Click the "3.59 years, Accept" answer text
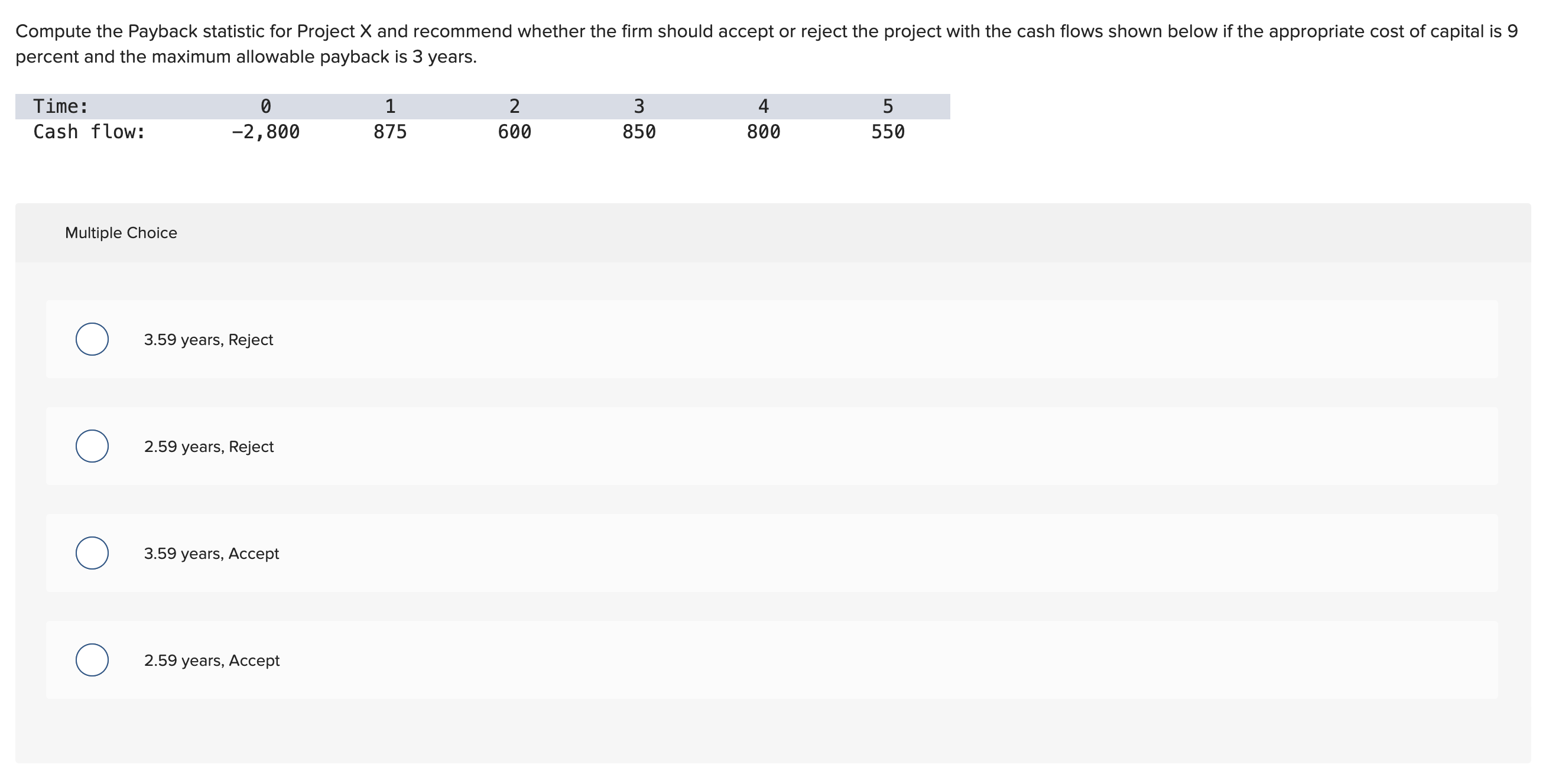 (211, 553)
